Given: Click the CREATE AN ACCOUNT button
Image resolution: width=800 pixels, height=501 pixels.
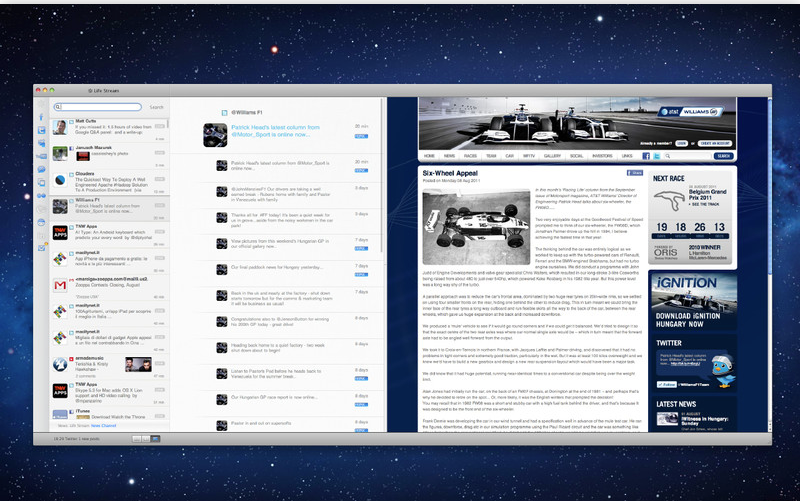Looking at the screenshot, I should pos(715,144).
